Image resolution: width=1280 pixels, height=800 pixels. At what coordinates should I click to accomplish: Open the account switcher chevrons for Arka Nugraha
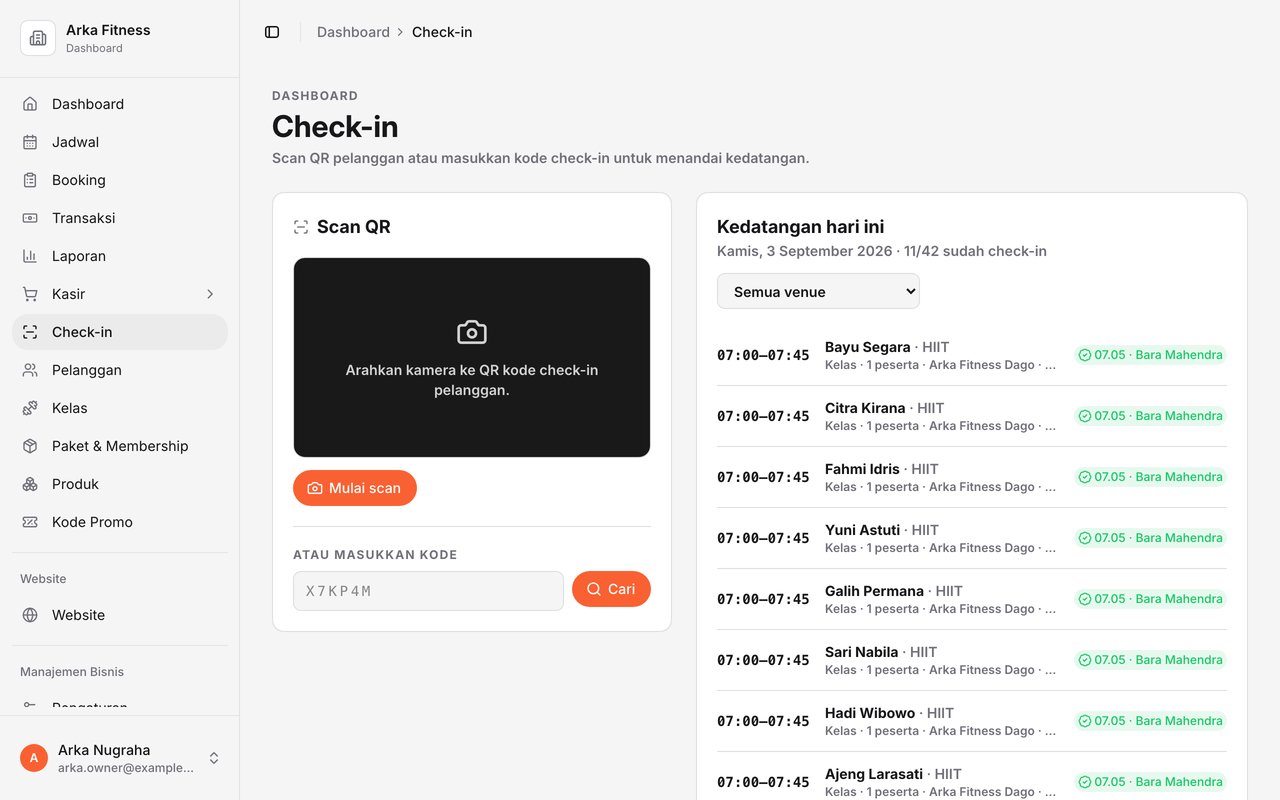[x=214, y=758]
